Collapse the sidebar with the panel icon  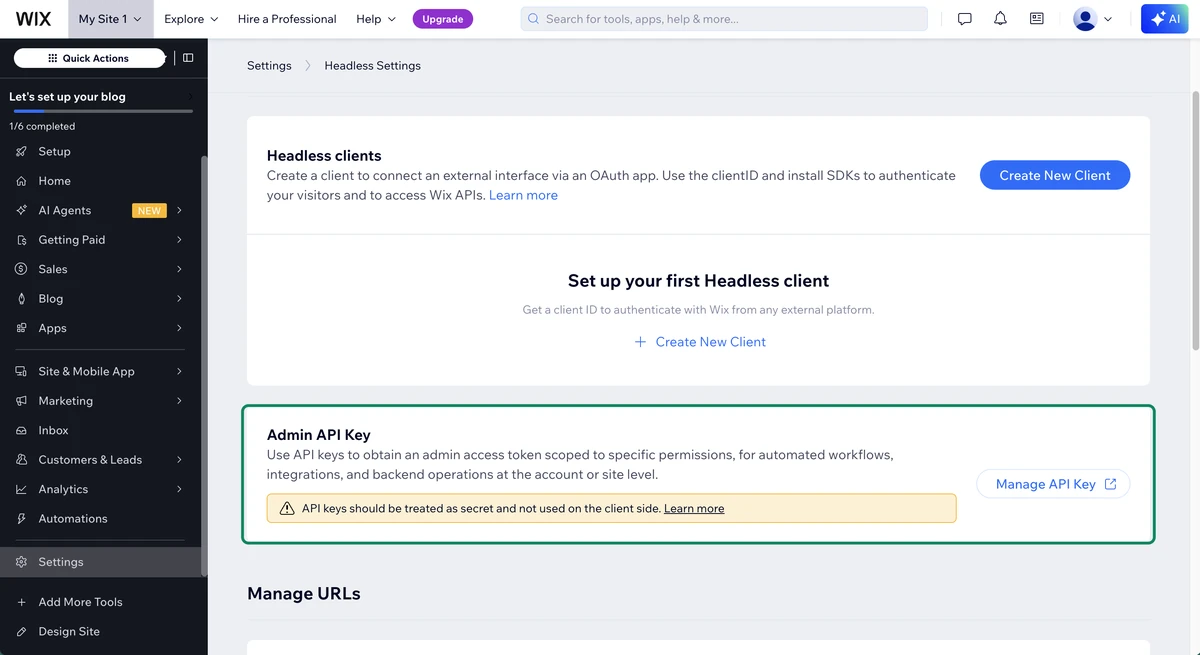188,58
